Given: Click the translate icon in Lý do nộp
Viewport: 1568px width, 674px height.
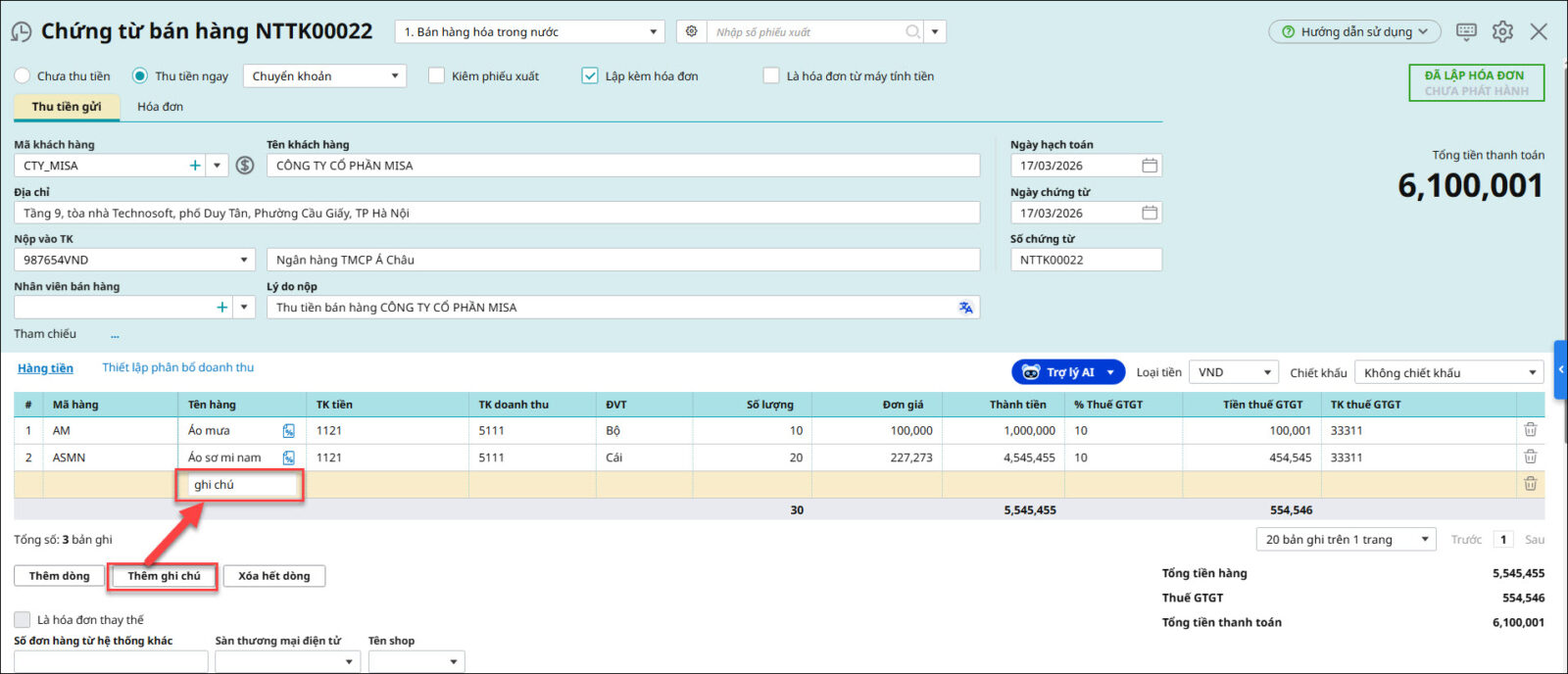Looking at the screenshot, I should coord(965,308).
